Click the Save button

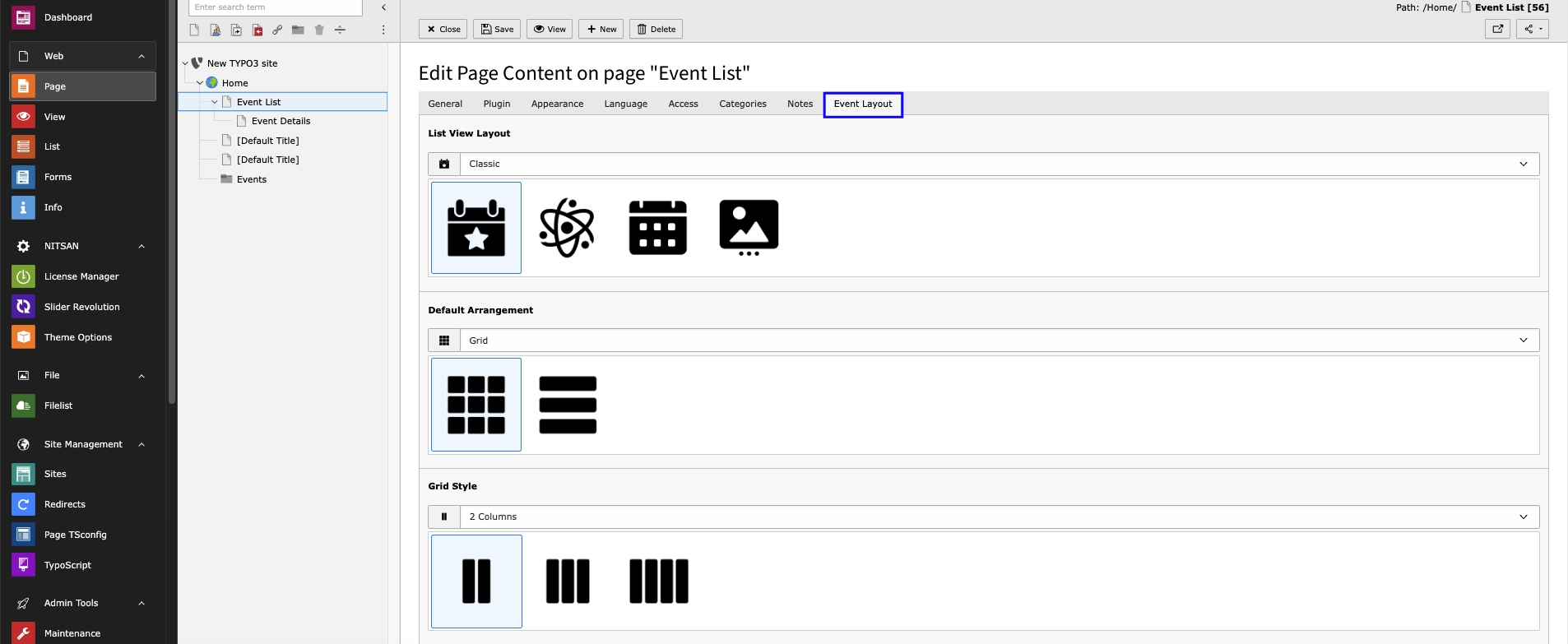(497, 29)
